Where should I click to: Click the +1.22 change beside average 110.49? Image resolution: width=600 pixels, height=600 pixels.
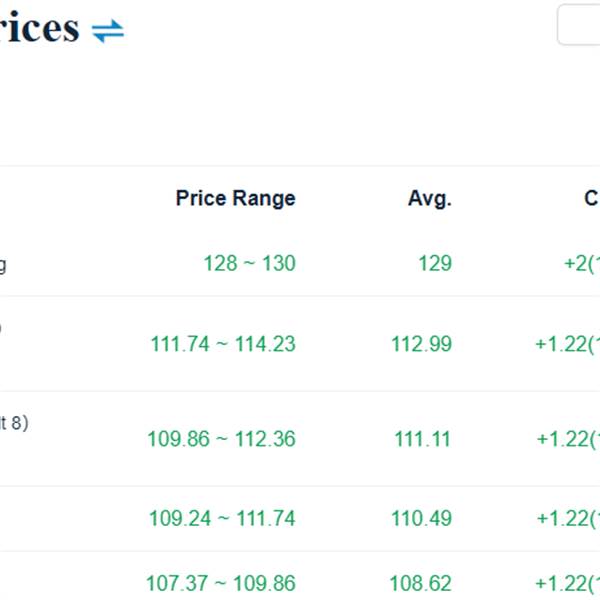point(567,518)
